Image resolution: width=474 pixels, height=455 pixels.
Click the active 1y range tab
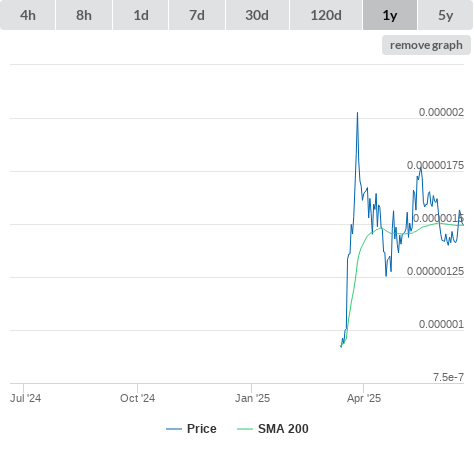coord(390,15)
